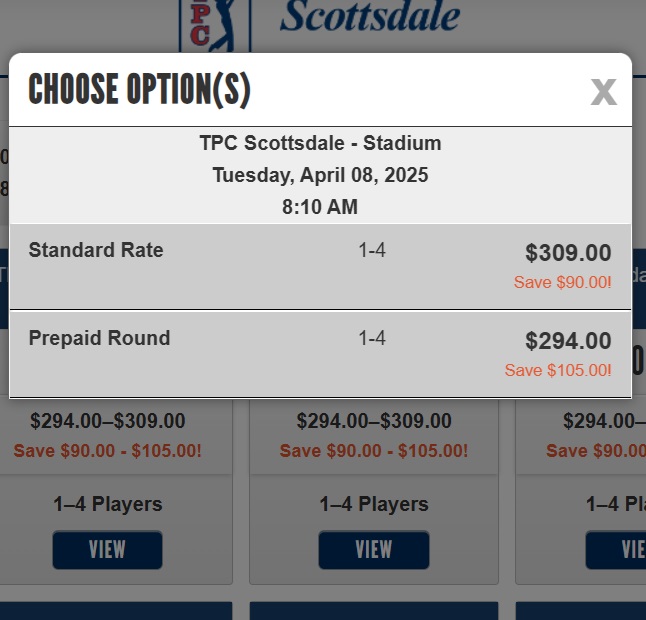Image resolution: width=646 pixels, height=620 pixels.
Task: Click Save $90.00 text under Standard Rate
Action: coord(562,283)
